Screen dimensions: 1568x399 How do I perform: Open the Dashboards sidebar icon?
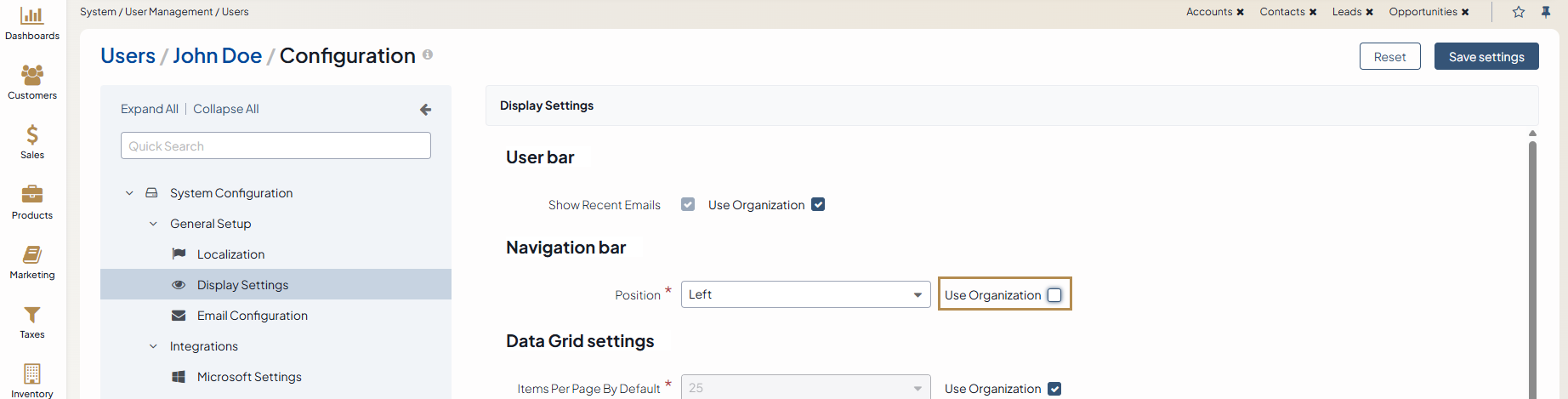click(32, 16)
